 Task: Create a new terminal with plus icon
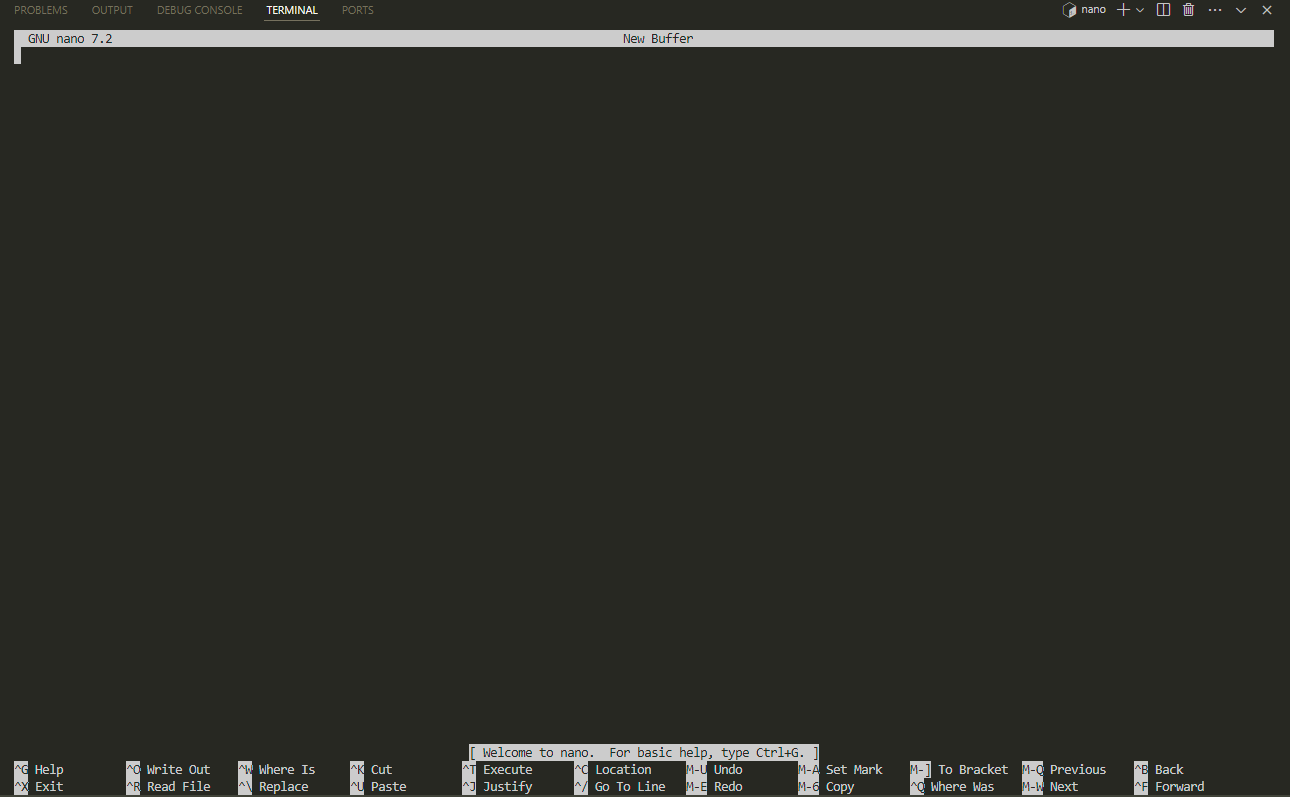coord(1123,10)
